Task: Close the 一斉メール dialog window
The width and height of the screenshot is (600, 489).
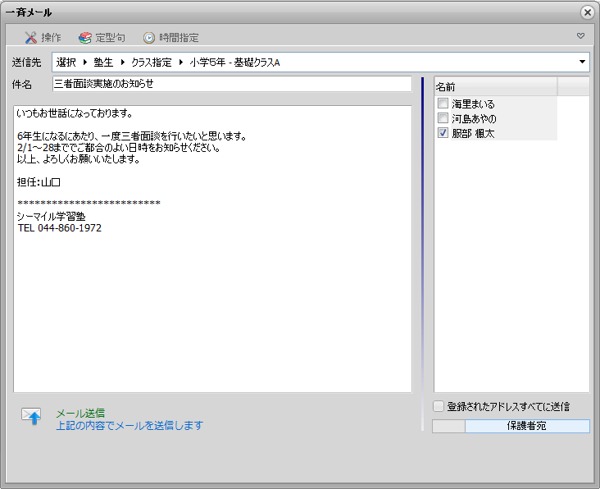Action: (586, 12)
